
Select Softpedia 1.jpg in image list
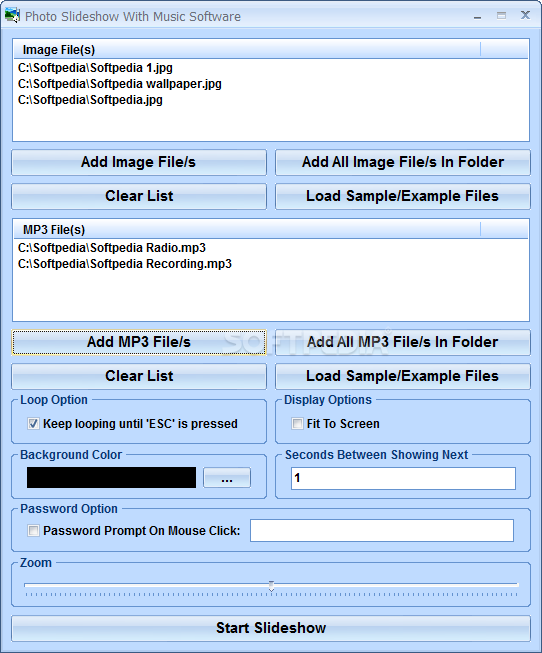tap(95, 68)
